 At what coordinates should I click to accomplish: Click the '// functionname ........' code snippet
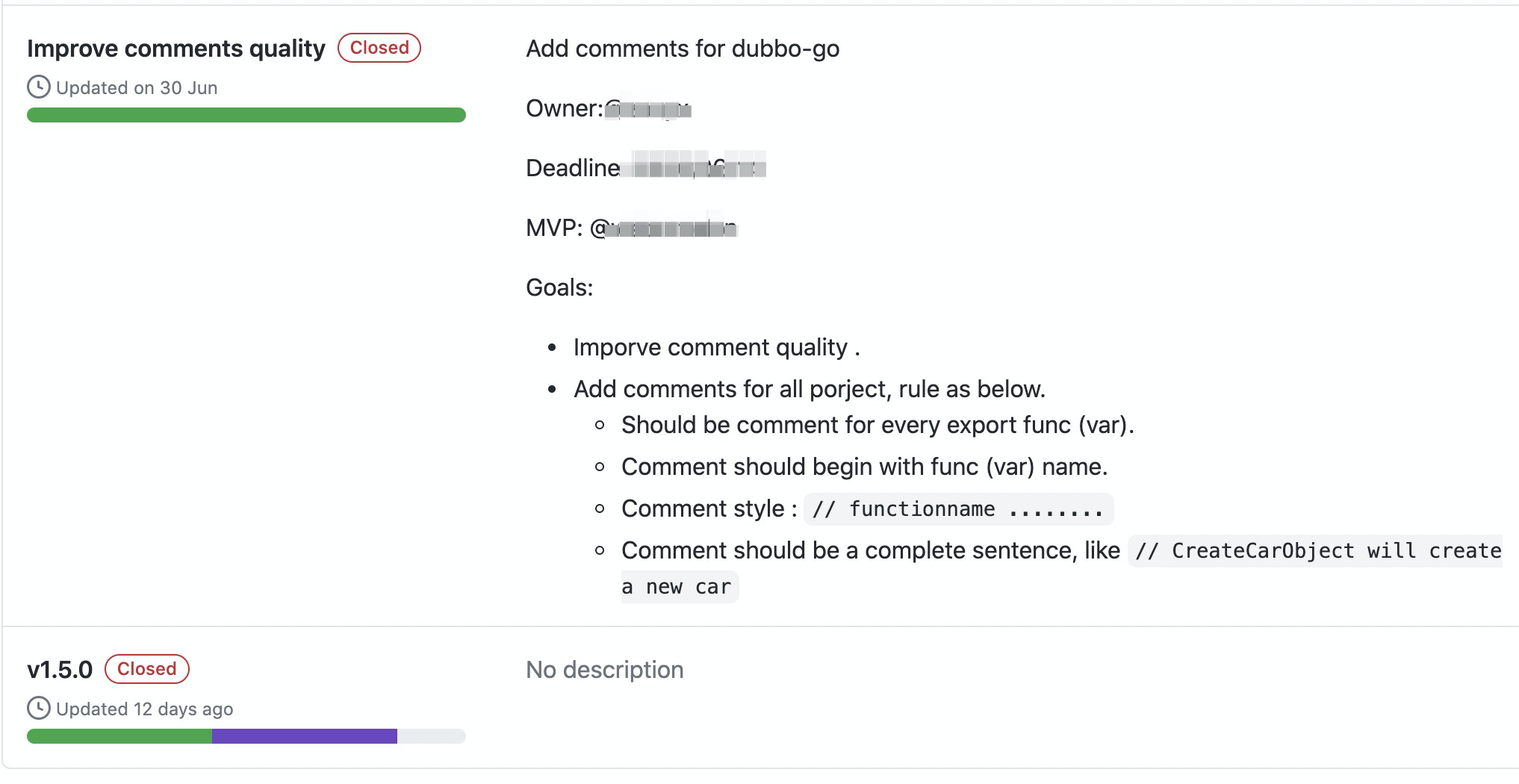click(958, 509)
